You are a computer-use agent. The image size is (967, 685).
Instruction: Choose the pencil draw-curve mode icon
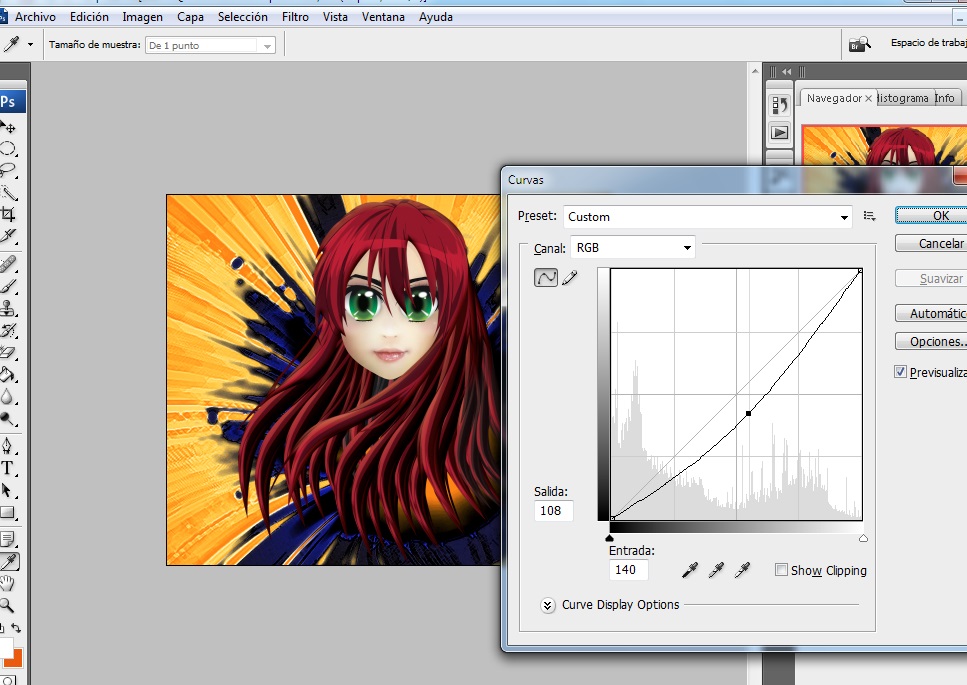570,278
